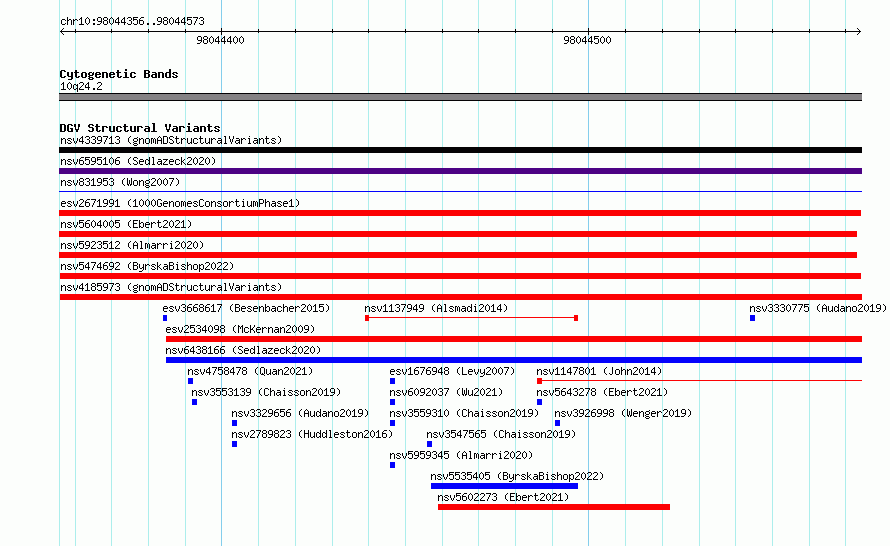Viewport: 890px width, 546px height.
Task: Open nsv5474692 (ByrskaBishop2022) label
Action: [x=147, y=266]
